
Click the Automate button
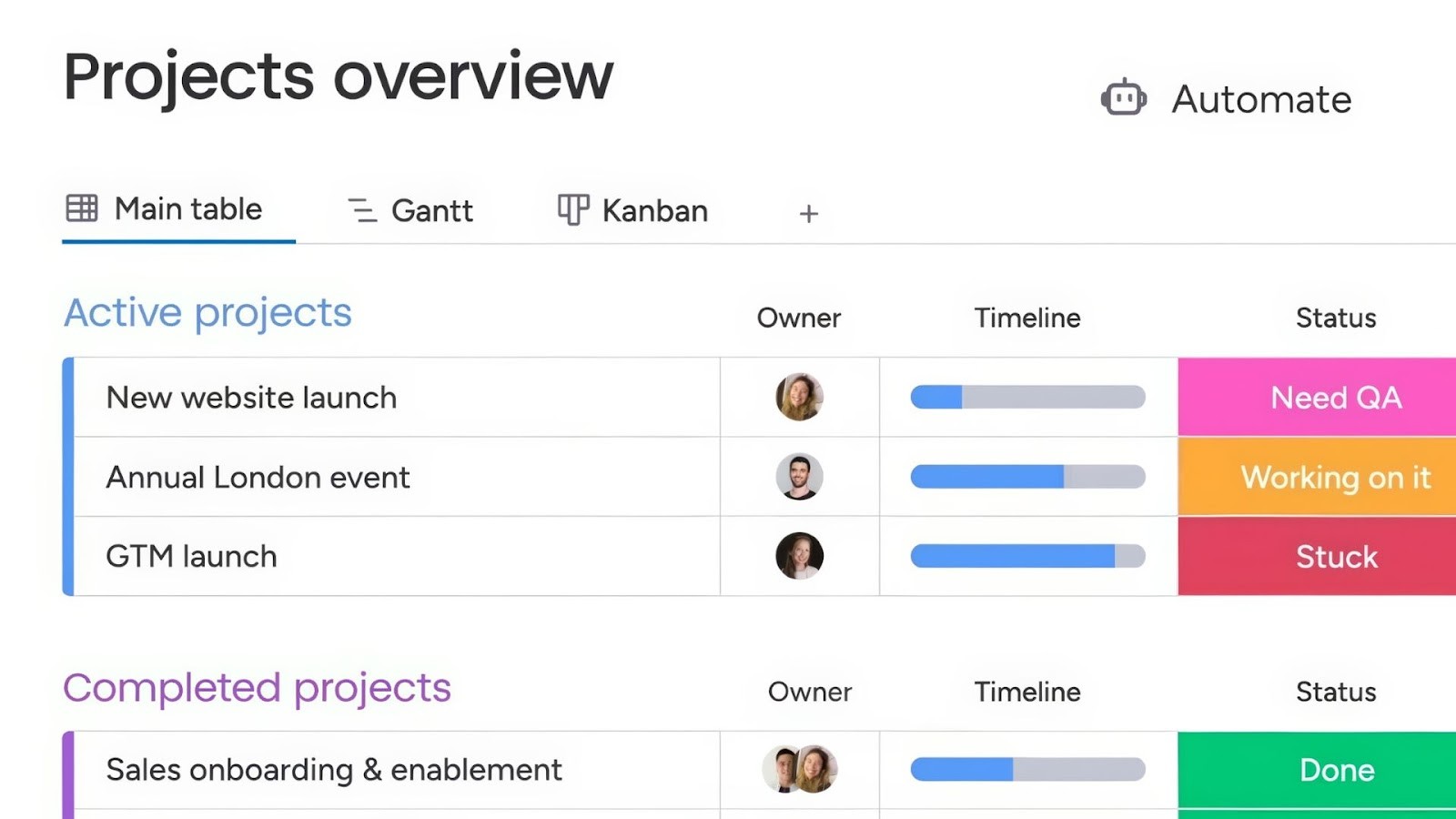[1260, 99]
